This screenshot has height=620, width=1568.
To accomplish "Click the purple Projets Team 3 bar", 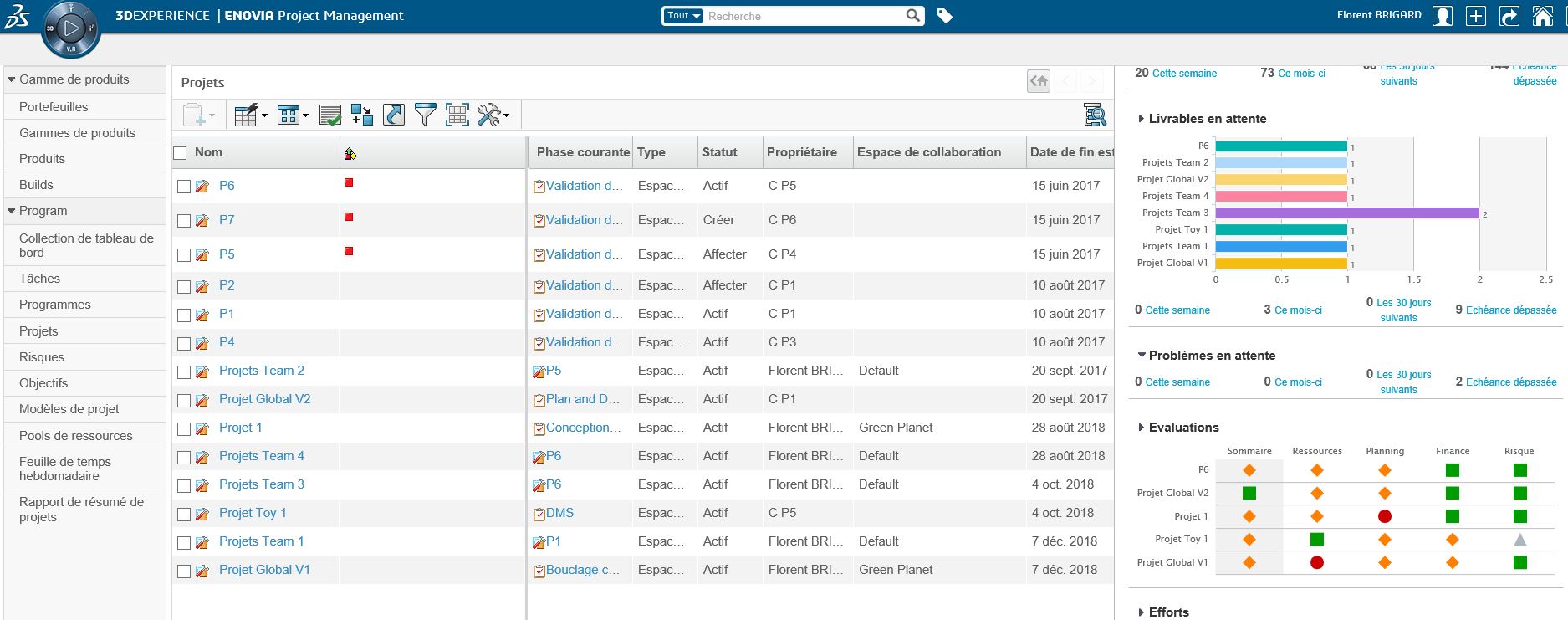I will coord(1347,213).
